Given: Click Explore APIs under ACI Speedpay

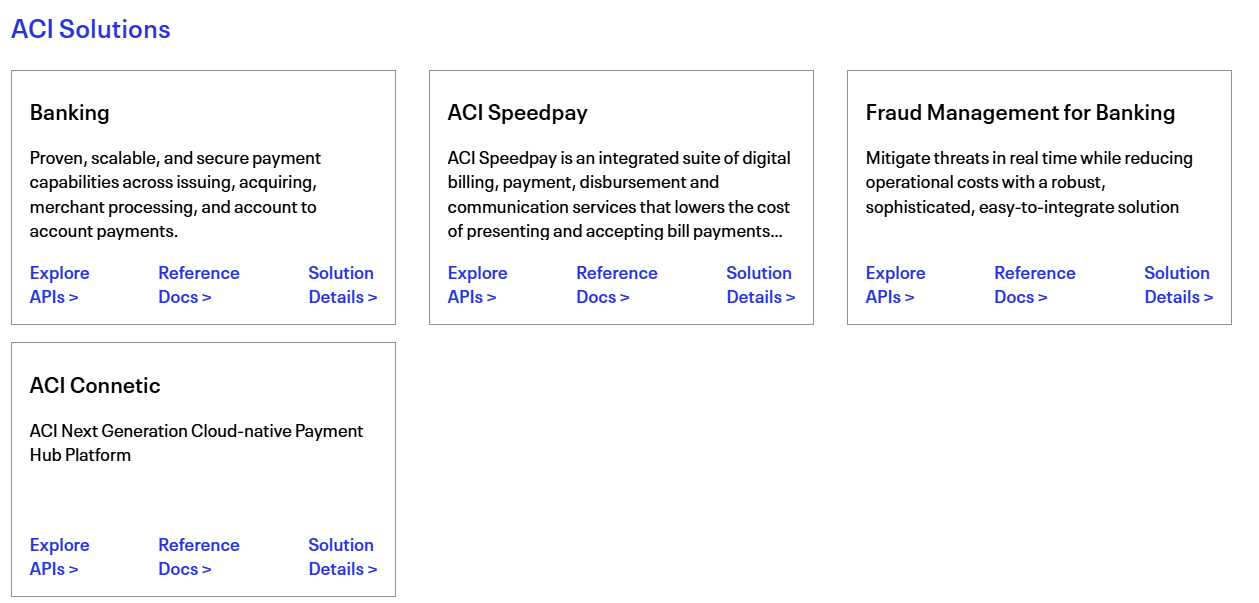Looking at the screenshot, I should (477, 285).
